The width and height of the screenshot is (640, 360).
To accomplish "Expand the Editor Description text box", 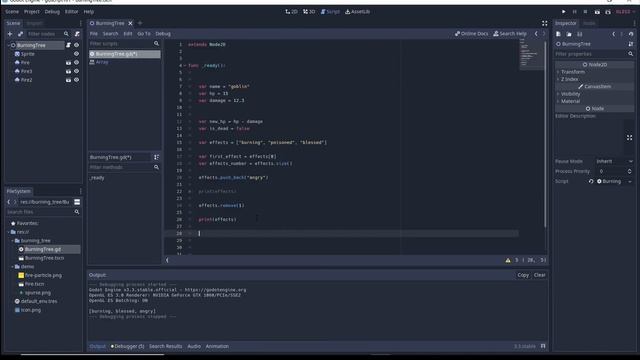I will pos(629,138).
